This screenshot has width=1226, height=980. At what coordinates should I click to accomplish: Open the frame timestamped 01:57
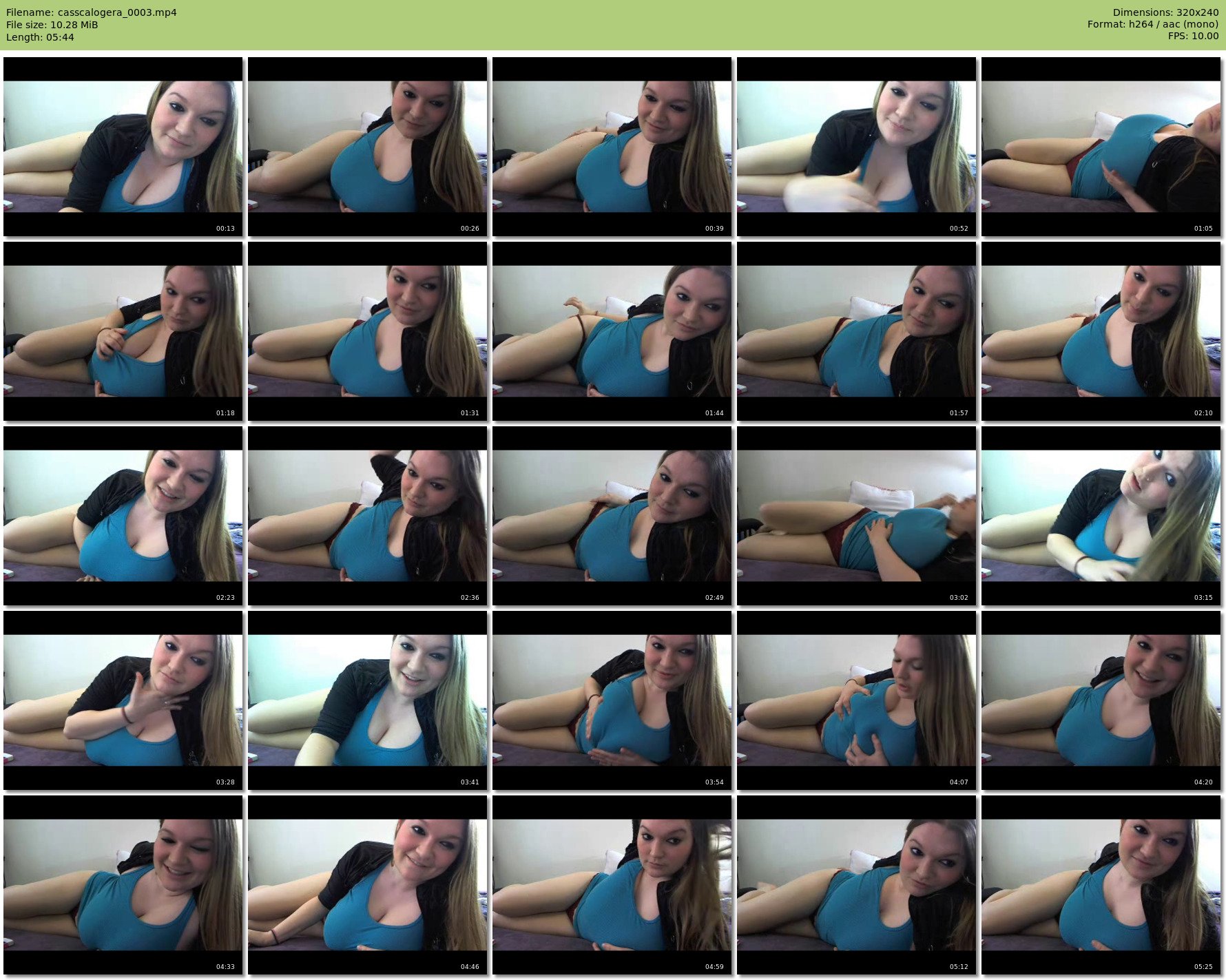(857, 331)
